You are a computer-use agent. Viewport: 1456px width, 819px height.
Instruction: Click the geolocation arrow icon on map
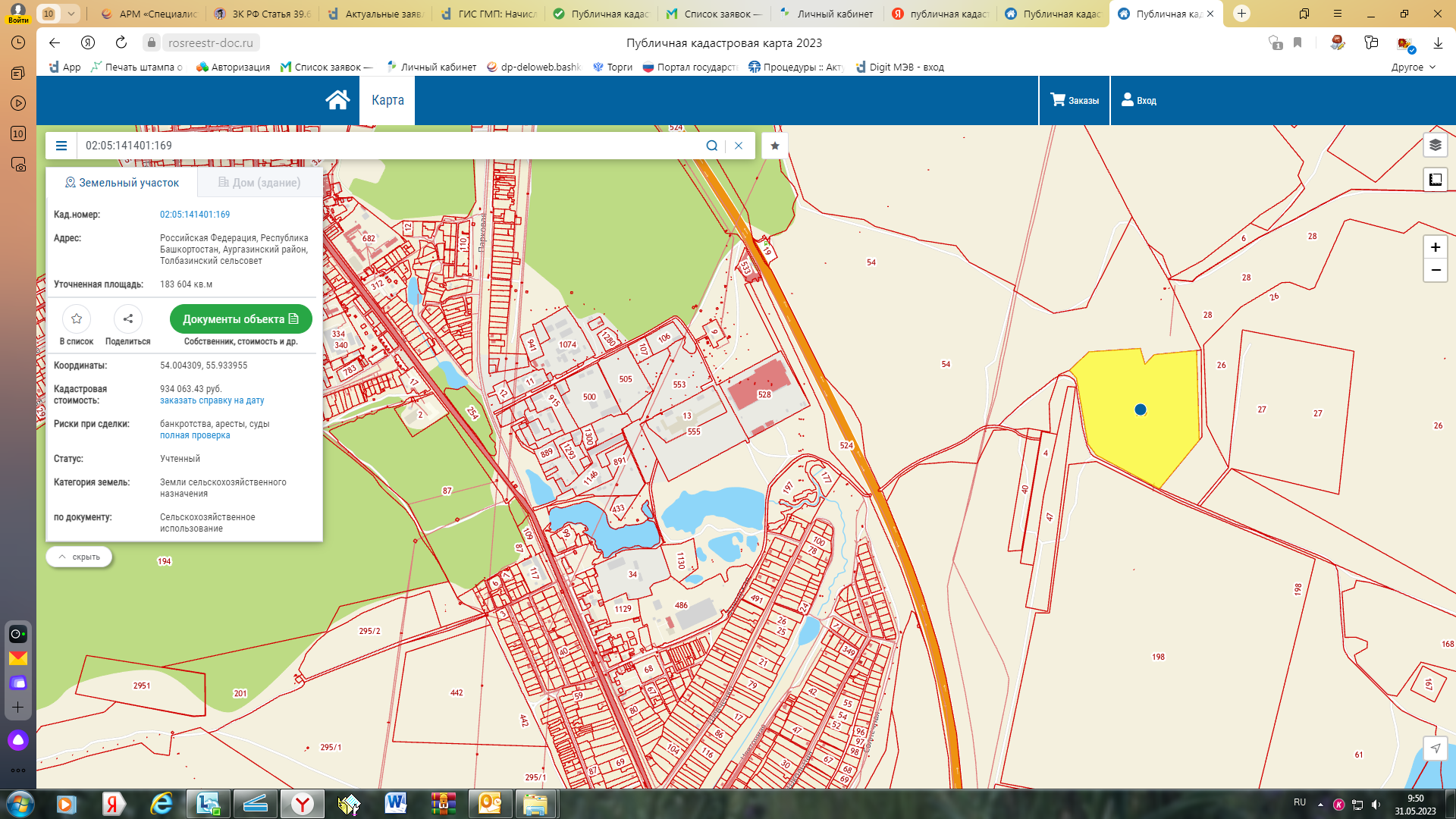coord(1435,748)
